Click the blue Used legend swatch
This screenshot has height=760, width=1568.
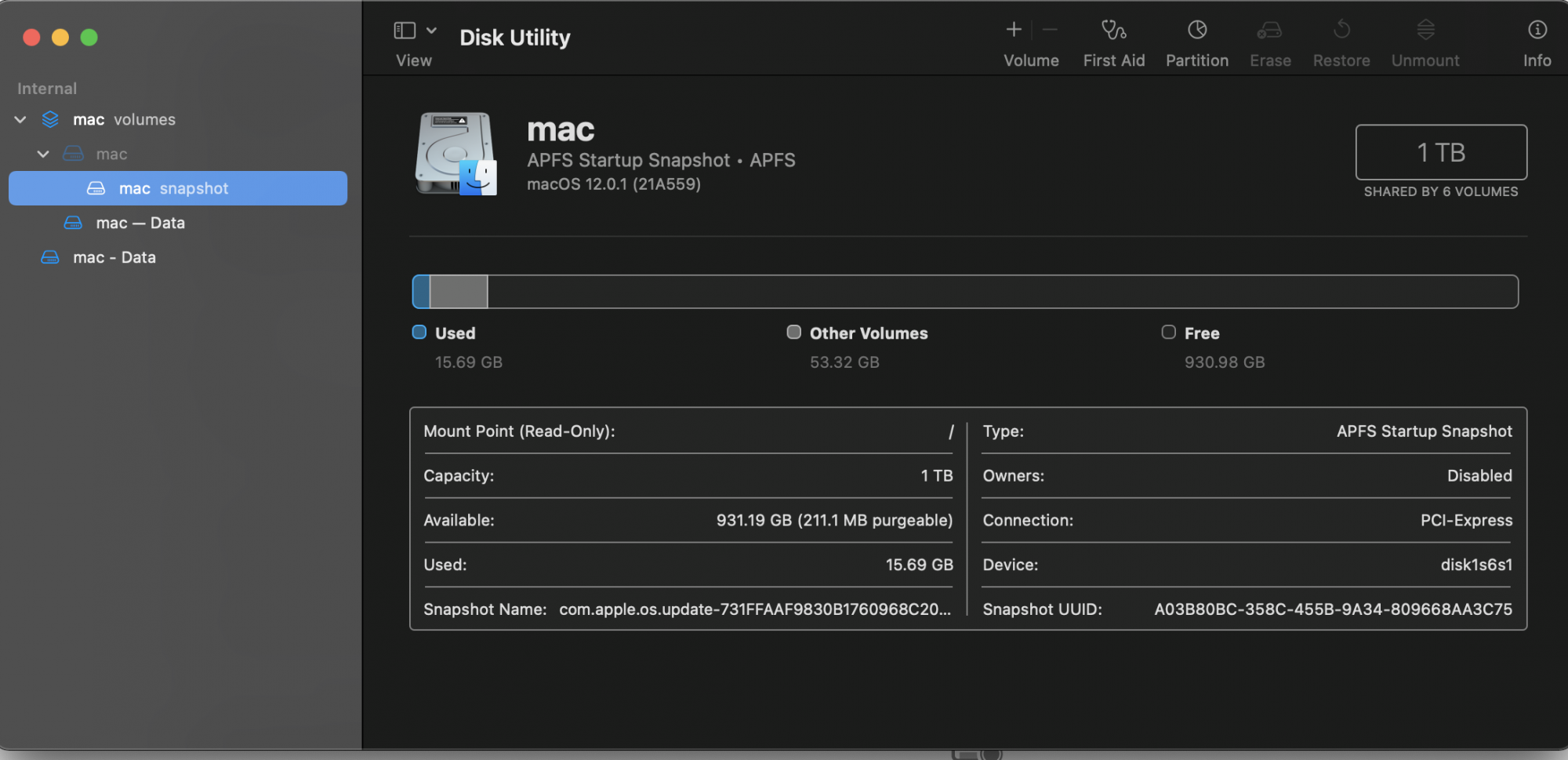[419, 333]
